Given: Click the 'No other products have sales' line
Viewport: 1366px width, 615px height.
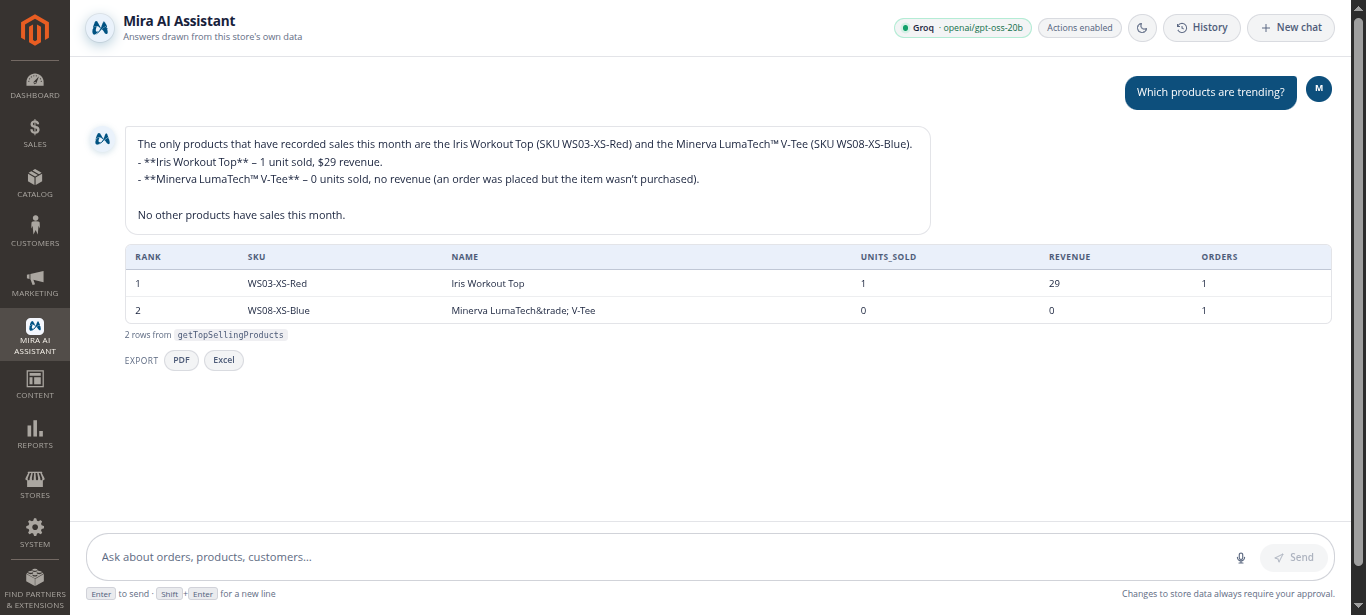Looking at the screenshot, I should tap(241, 215).
